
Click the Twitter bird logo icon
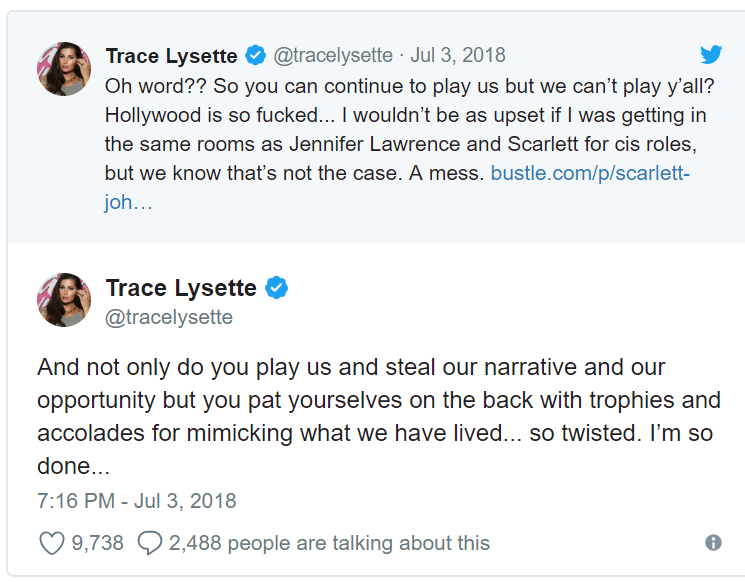tap(710, 56)
